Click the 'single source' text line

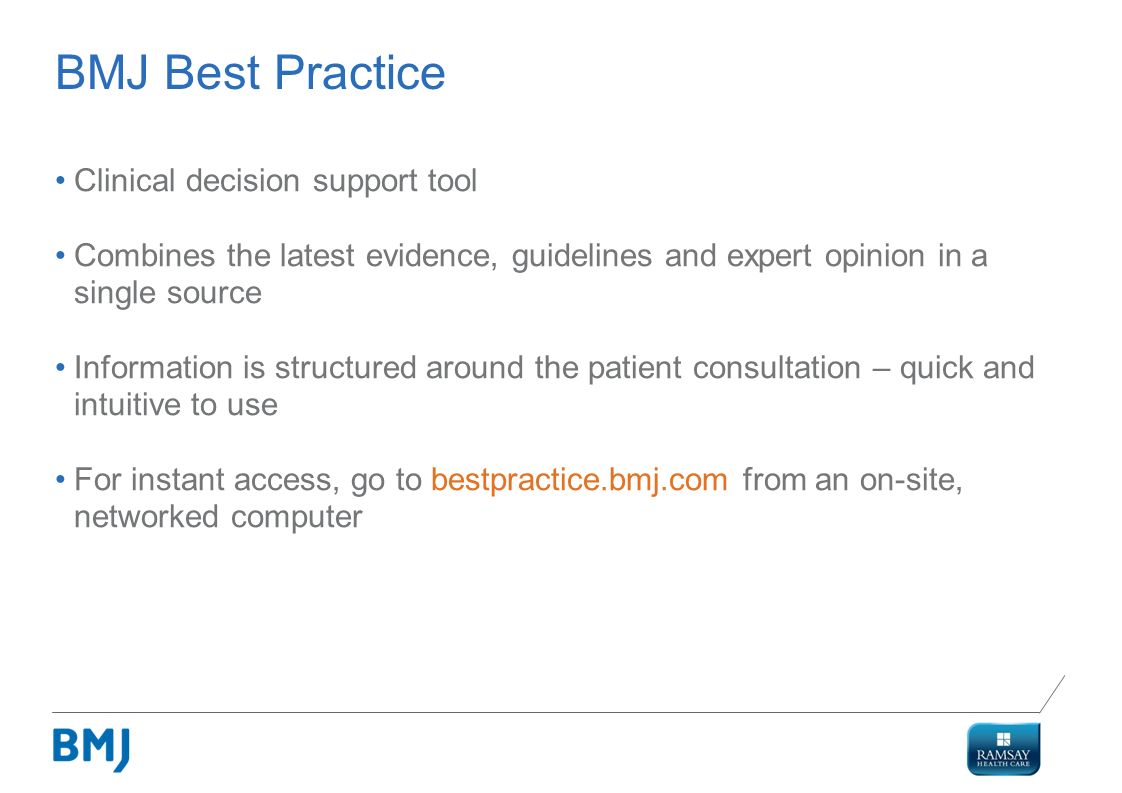coord(168,293)
